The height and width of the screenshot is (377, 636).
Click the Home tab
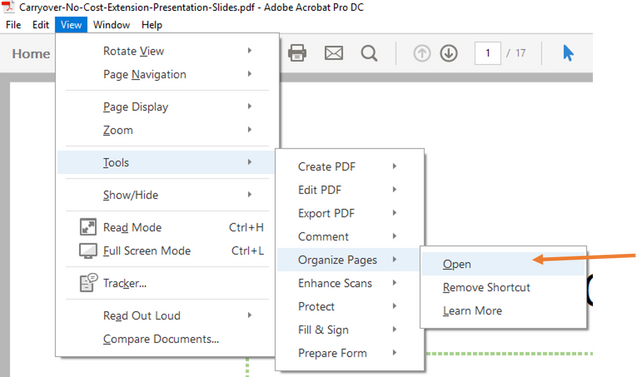click(x=31, y=54)
